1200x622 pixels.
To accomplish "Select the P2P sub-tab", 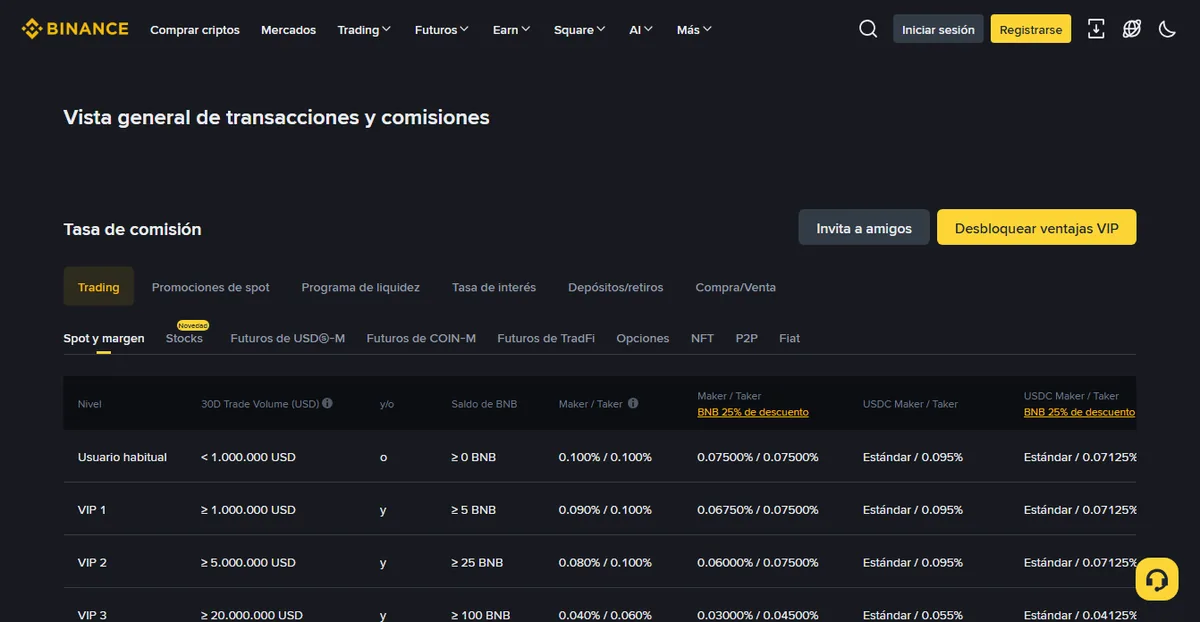I will [747, 338].
